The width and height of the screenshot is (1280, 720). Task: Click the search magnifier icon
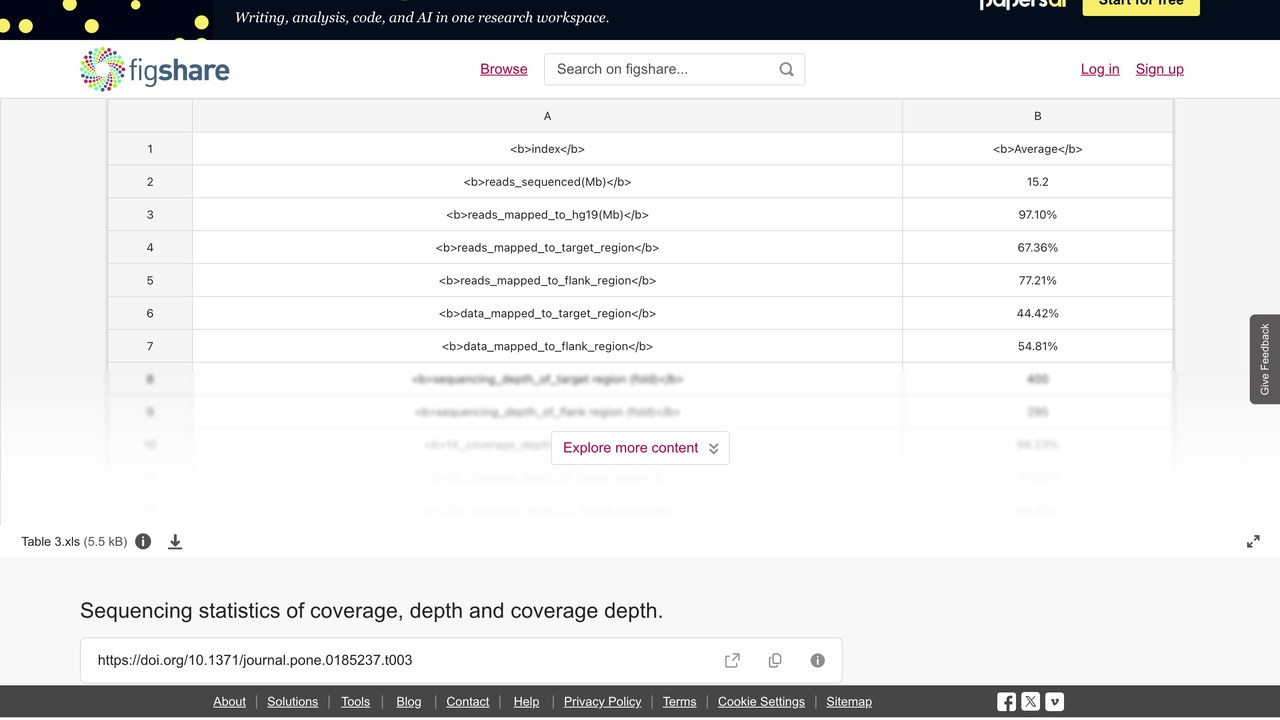coord(786,69)
